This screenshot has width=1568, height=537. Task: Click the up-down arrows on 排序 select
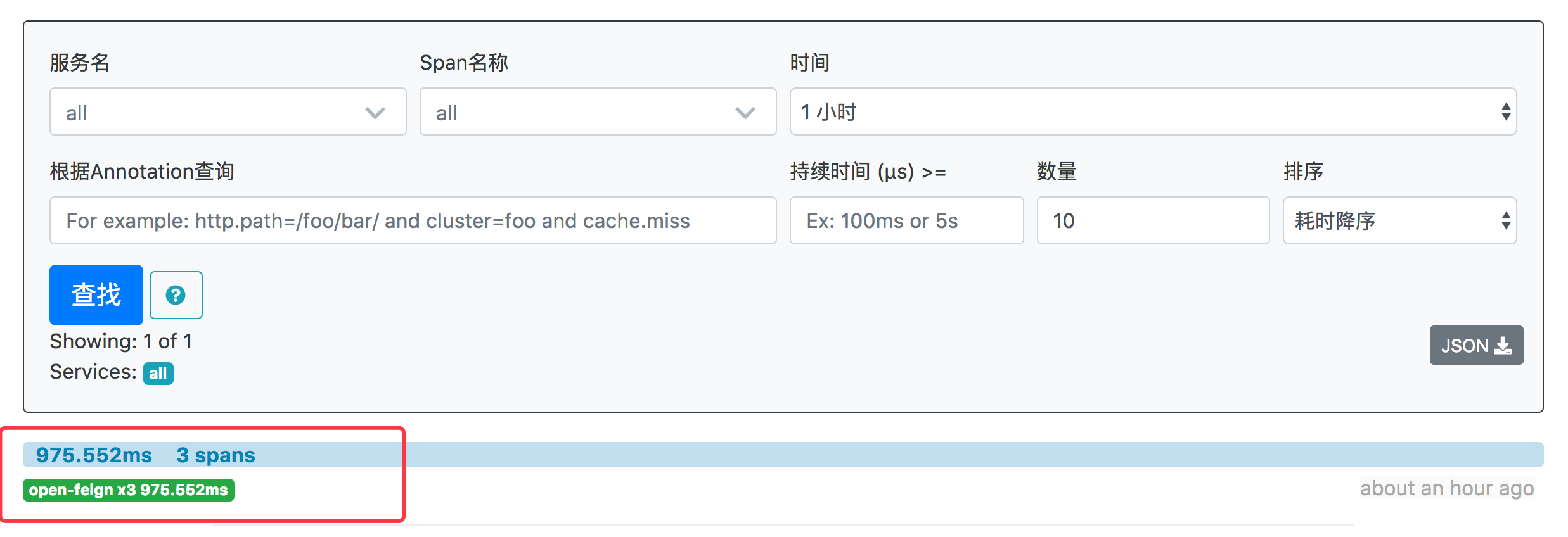pyautogui.click(x=1506, y=221)
